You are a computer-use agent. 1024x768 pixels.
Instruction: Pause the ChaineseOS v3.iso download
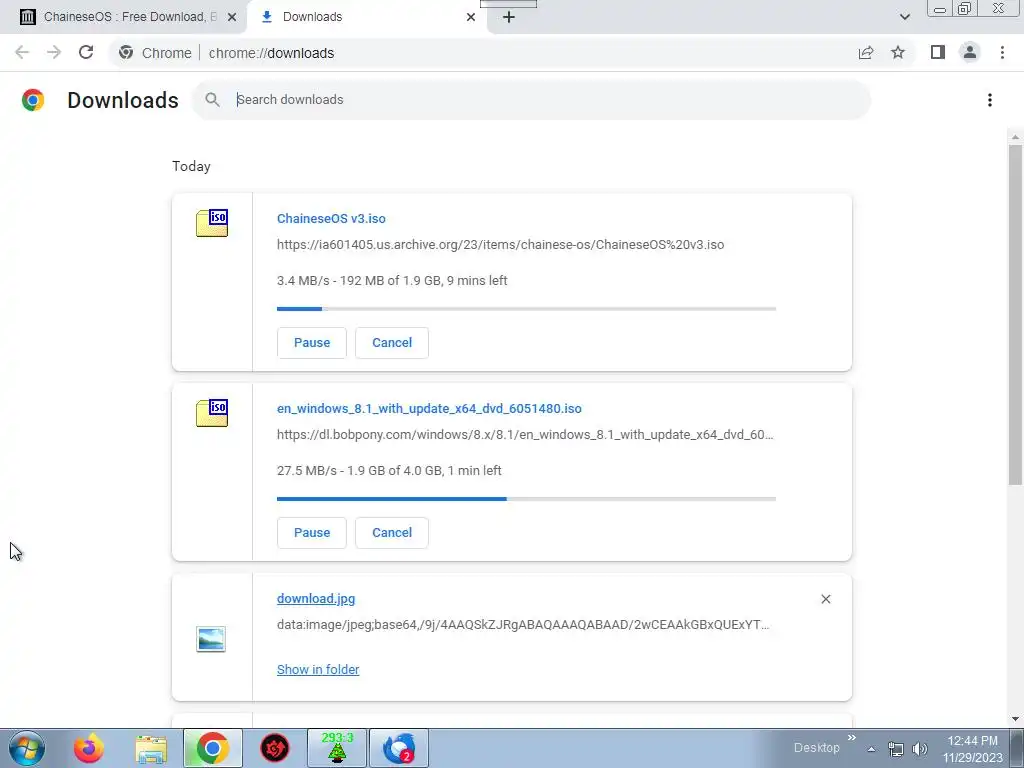[x=312, y=343]
